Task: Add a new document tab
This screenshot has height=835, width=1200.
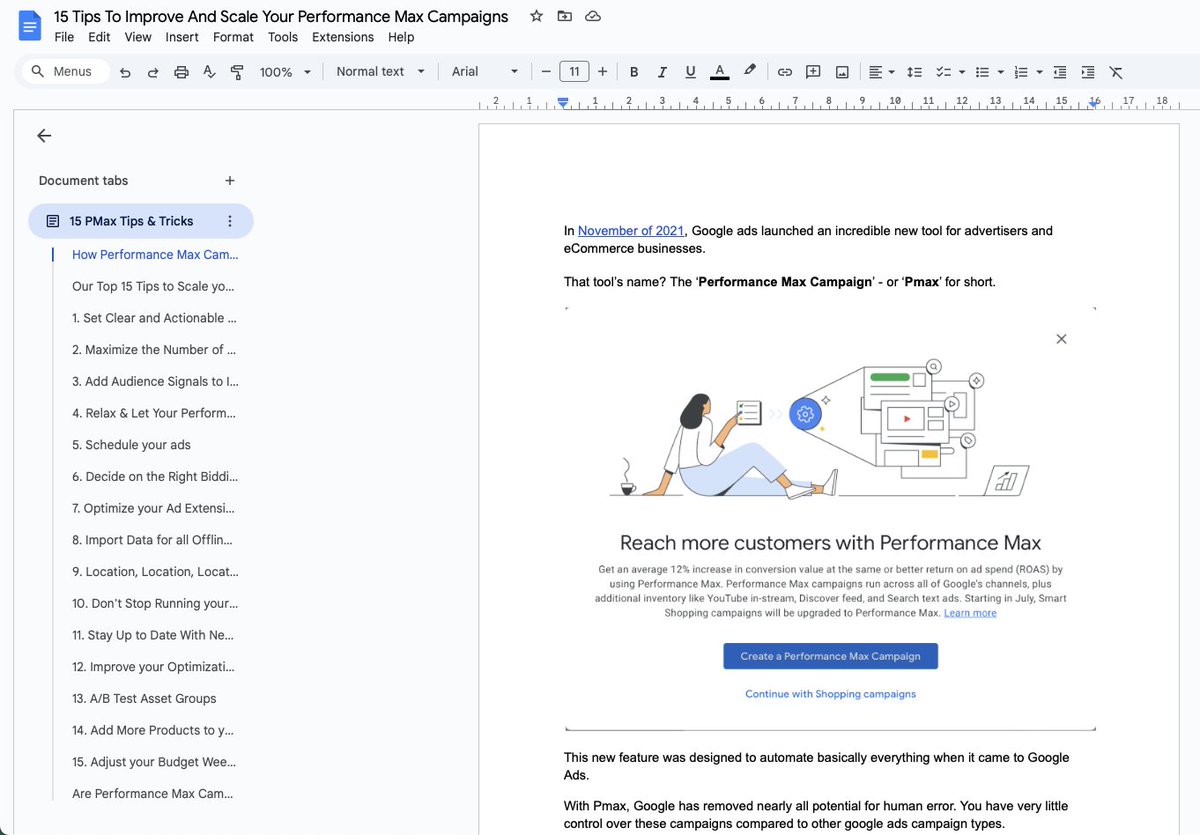Action: click(x=230, y=181)
